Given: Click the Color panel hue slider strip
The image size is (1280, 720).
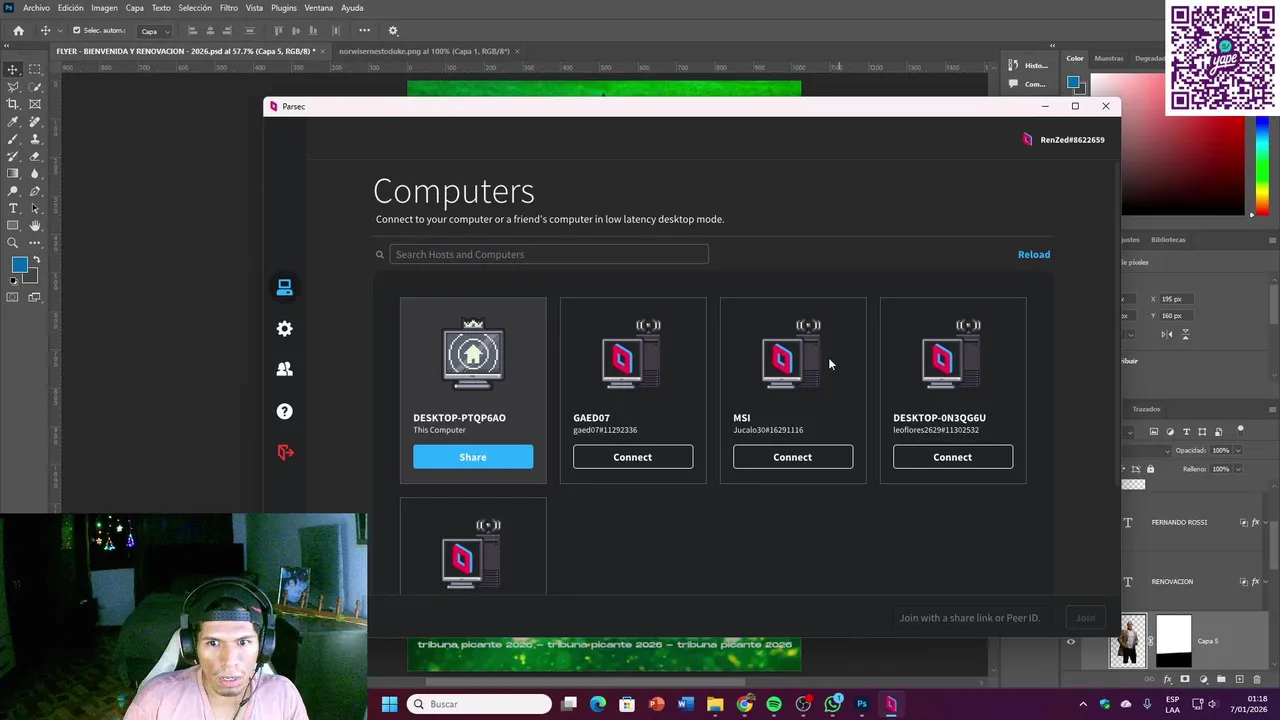Looking at the screenshot, I should (1263, 165).
